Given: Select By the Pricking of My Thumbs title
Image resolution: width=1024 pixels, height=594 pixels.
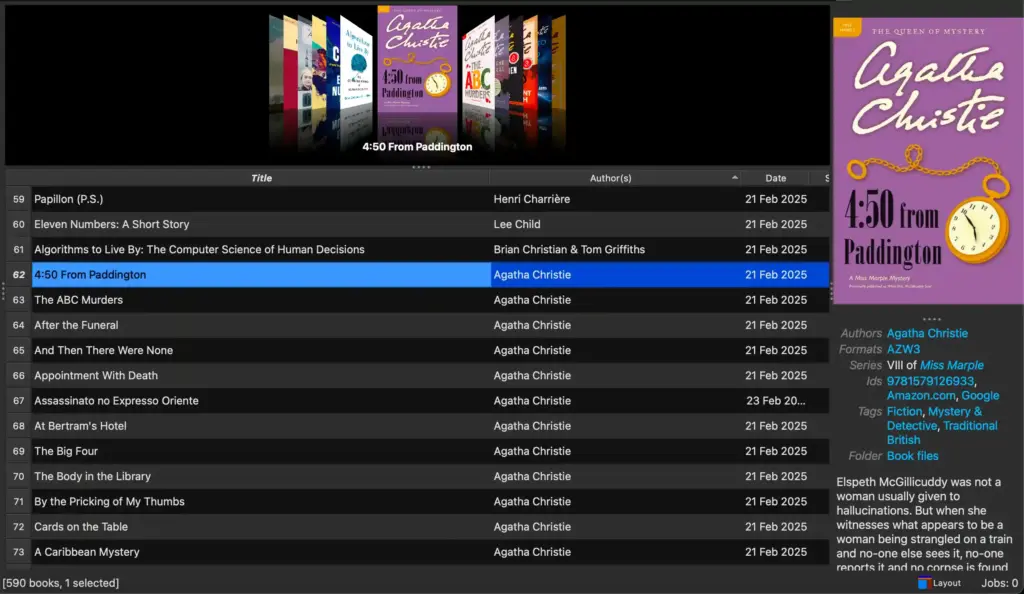Looking at the screenshot, I should coord(109,501).
